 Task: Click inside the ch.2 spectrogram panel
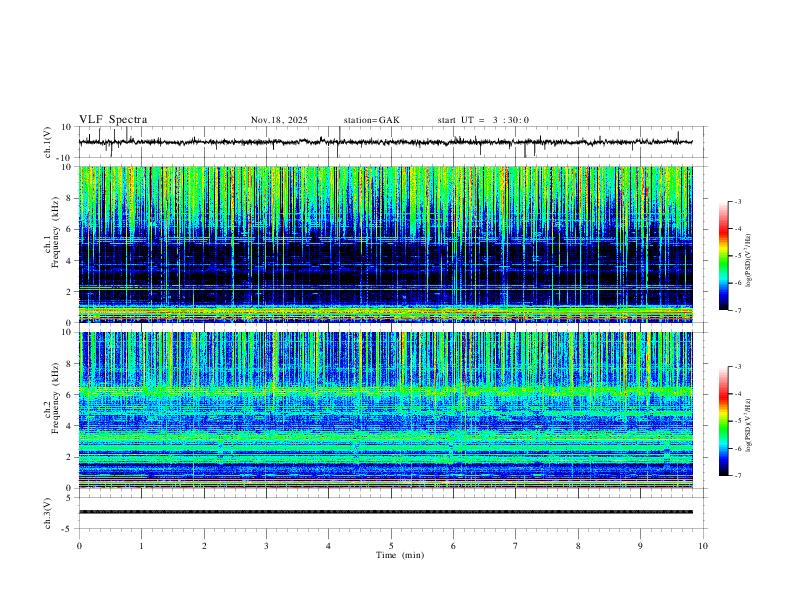pos(385,410)
